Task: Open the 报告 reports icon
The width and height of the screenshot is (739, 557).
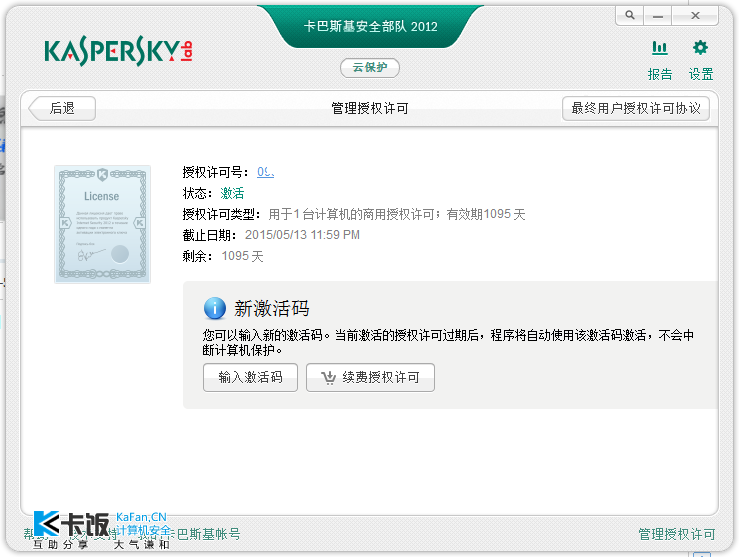Action: coord(659,60)
